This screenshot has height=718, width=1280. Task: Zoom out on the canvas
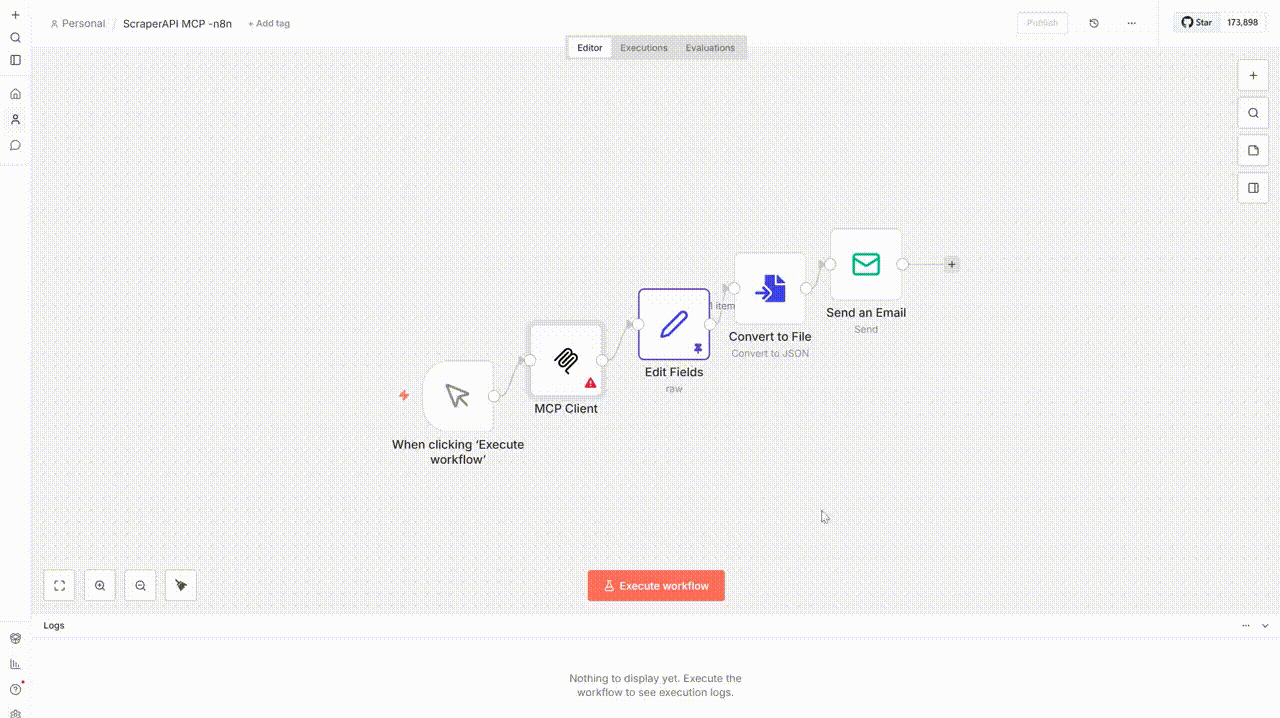[x=141, y=586]
